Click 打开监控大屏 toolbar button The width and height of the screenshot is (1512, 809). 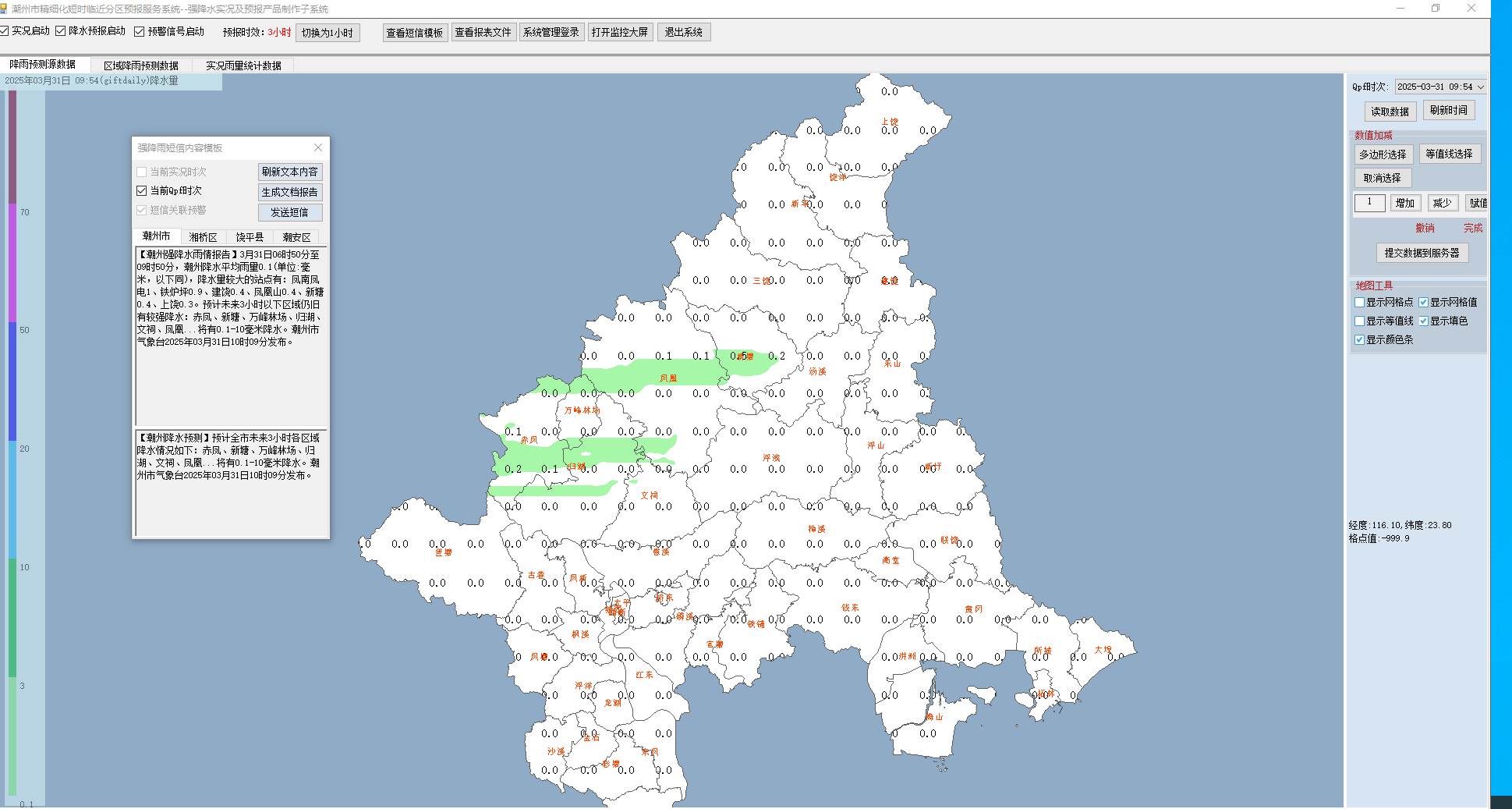coord(620,33)
